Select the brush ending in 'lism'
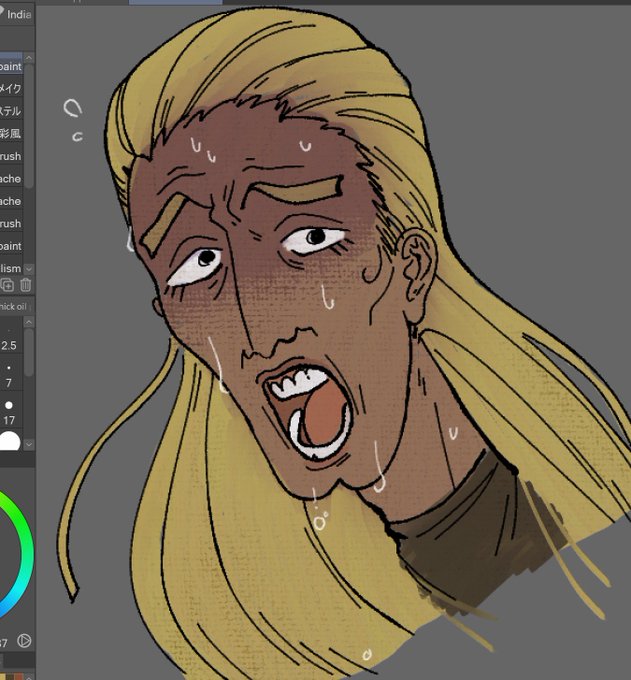 click(x=11, y=268)
